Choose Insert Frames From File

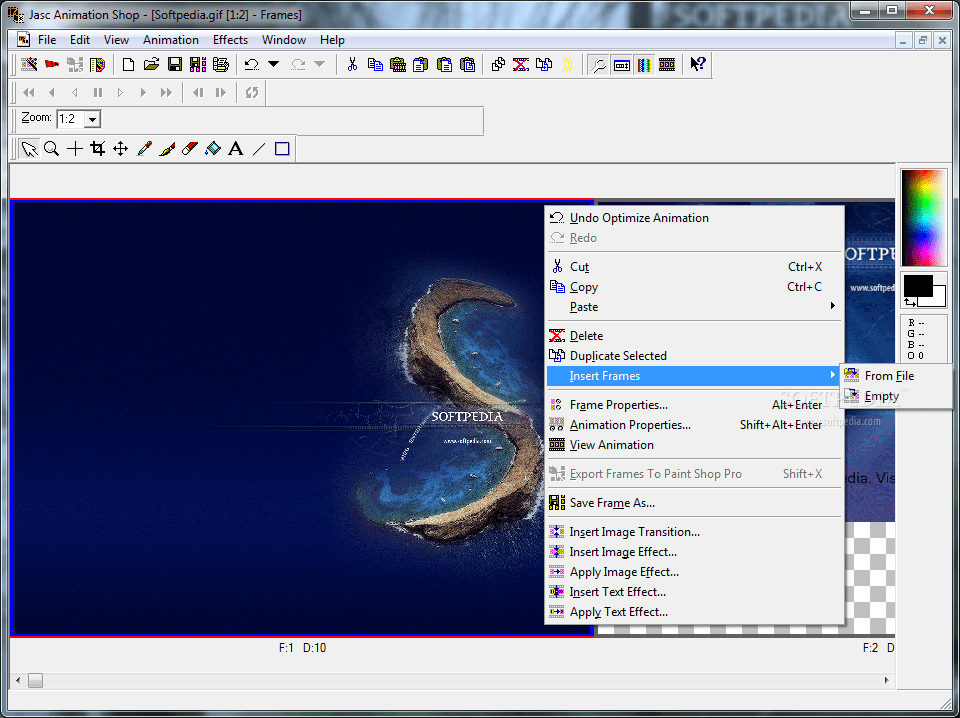(890, 375)
